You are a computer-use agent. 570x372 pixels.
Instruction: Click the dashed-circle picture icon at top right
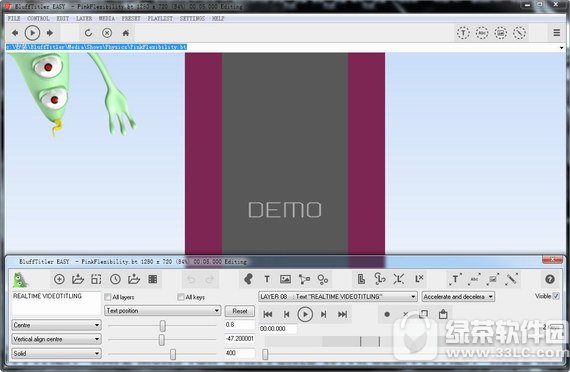pos(501,33)
